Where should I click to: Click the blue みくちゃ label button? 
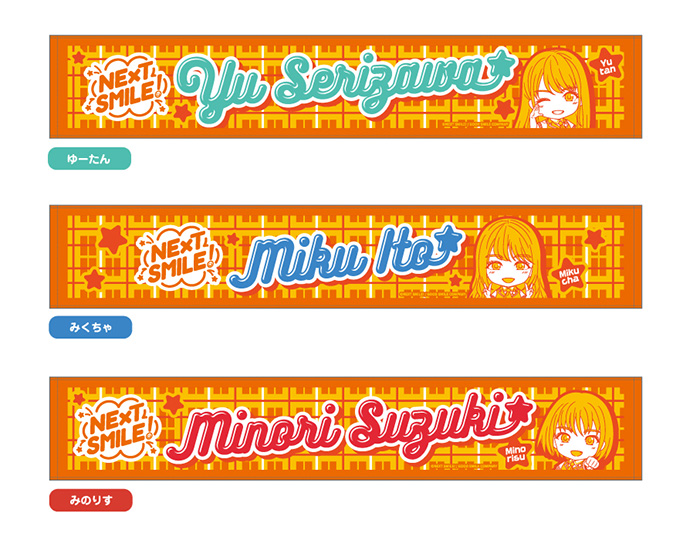point(90,327)
